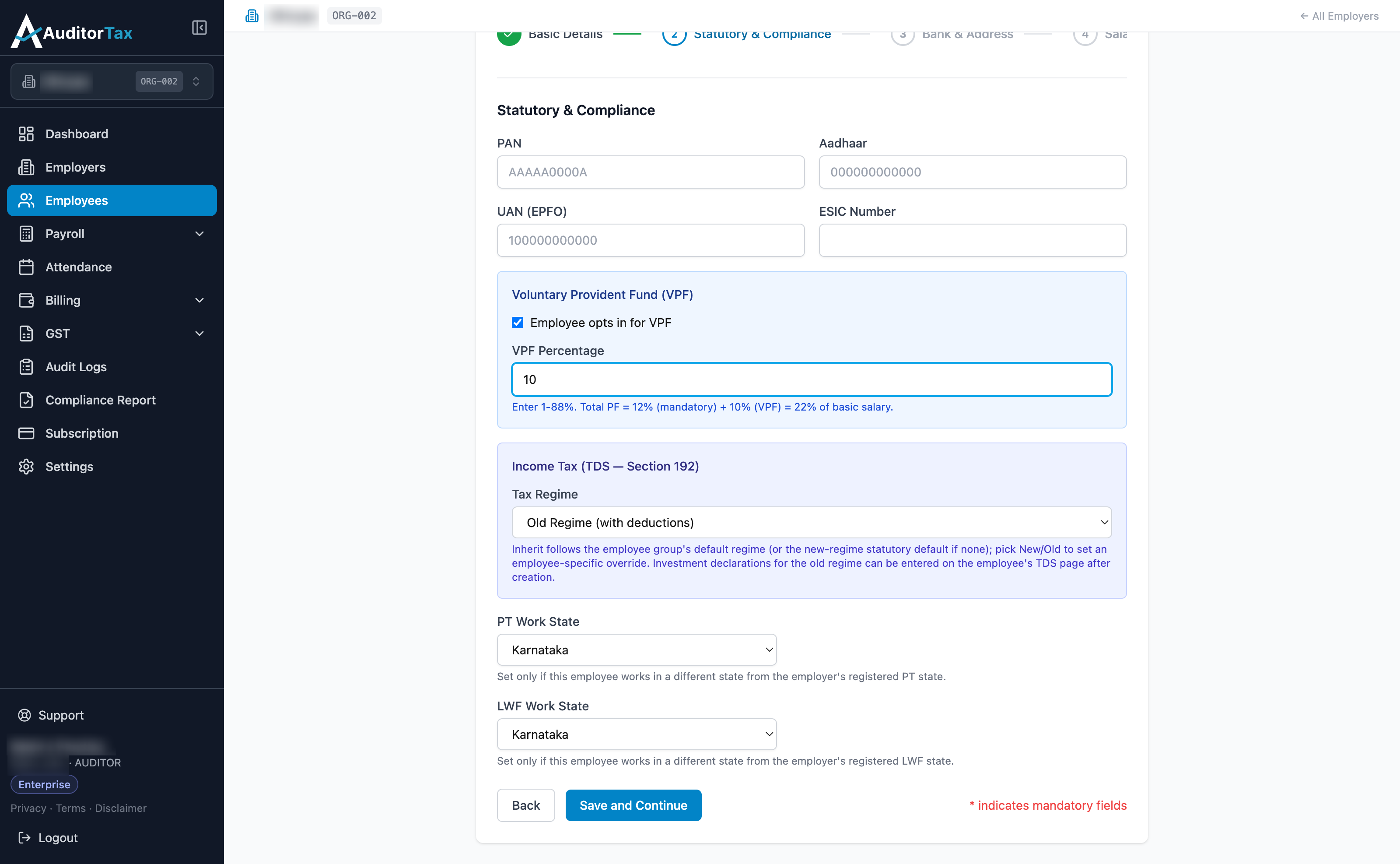Open the Disclaimer link
This screenshot has width=1400, height=864.
pyautogui.click(x=120, y=808)
